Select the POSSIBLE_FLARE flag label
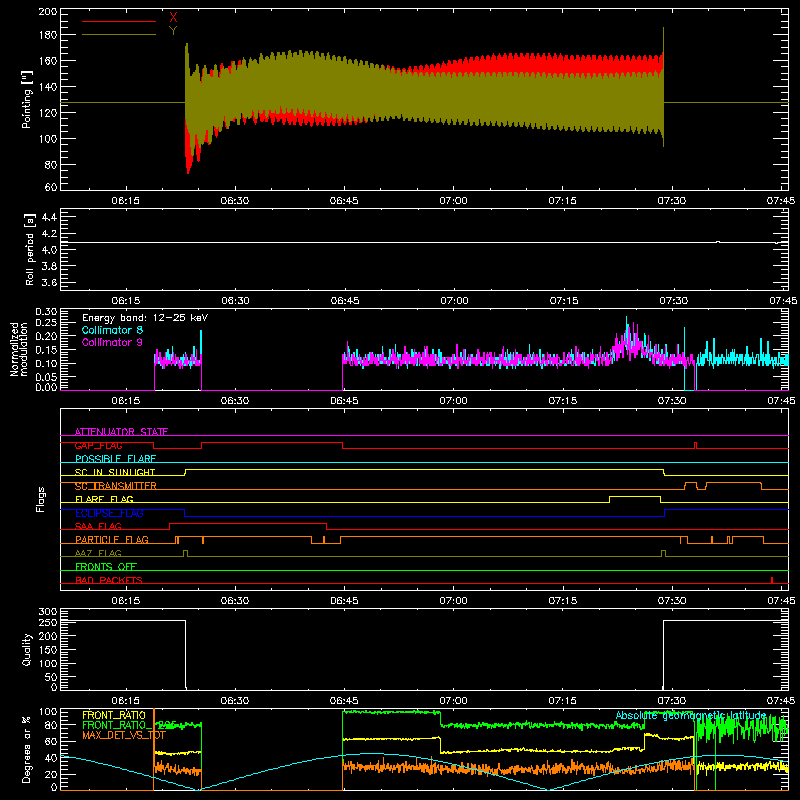 (x=115, y=459)
